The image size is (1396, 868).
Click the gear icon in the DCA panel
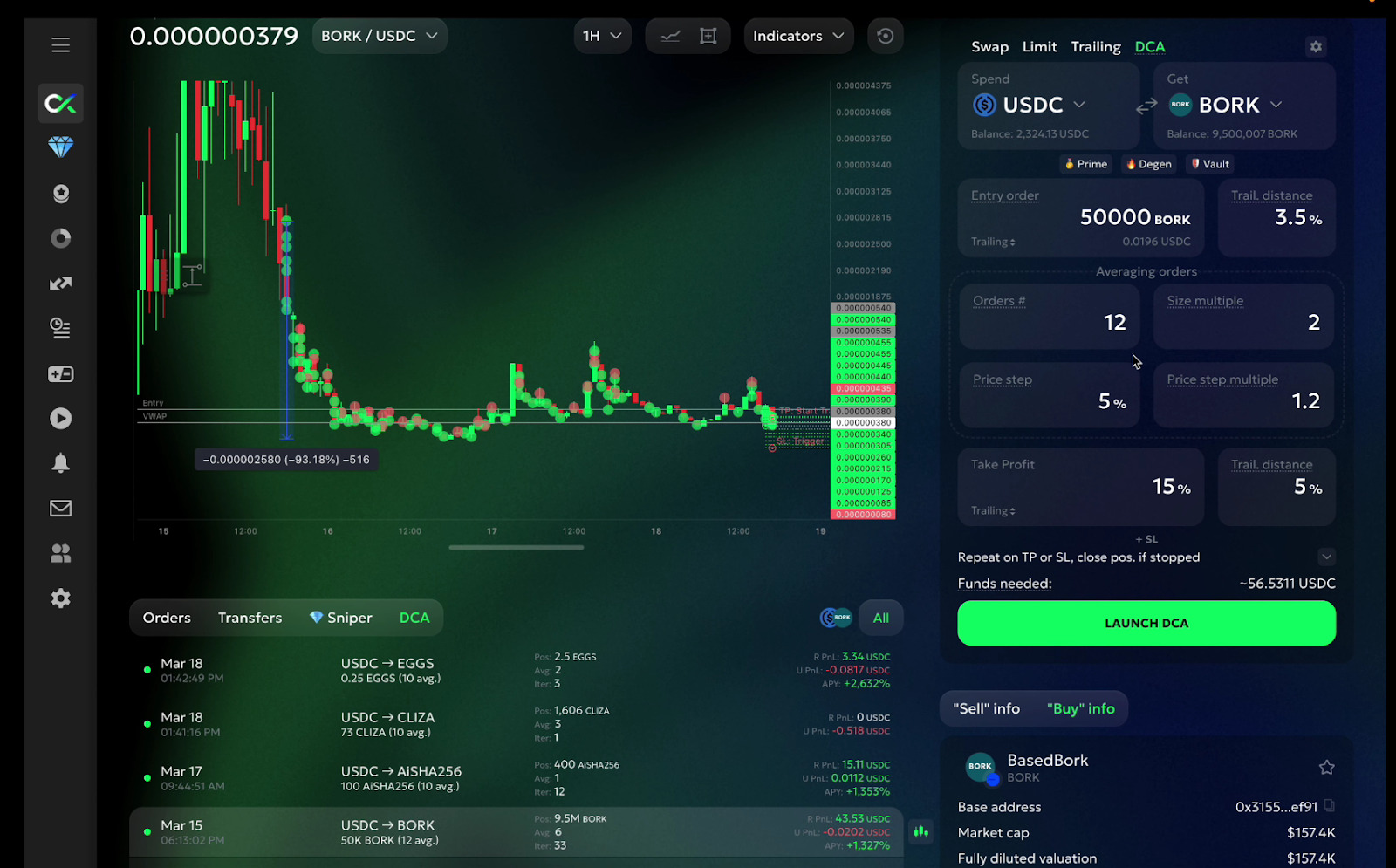pos(1316,47)
